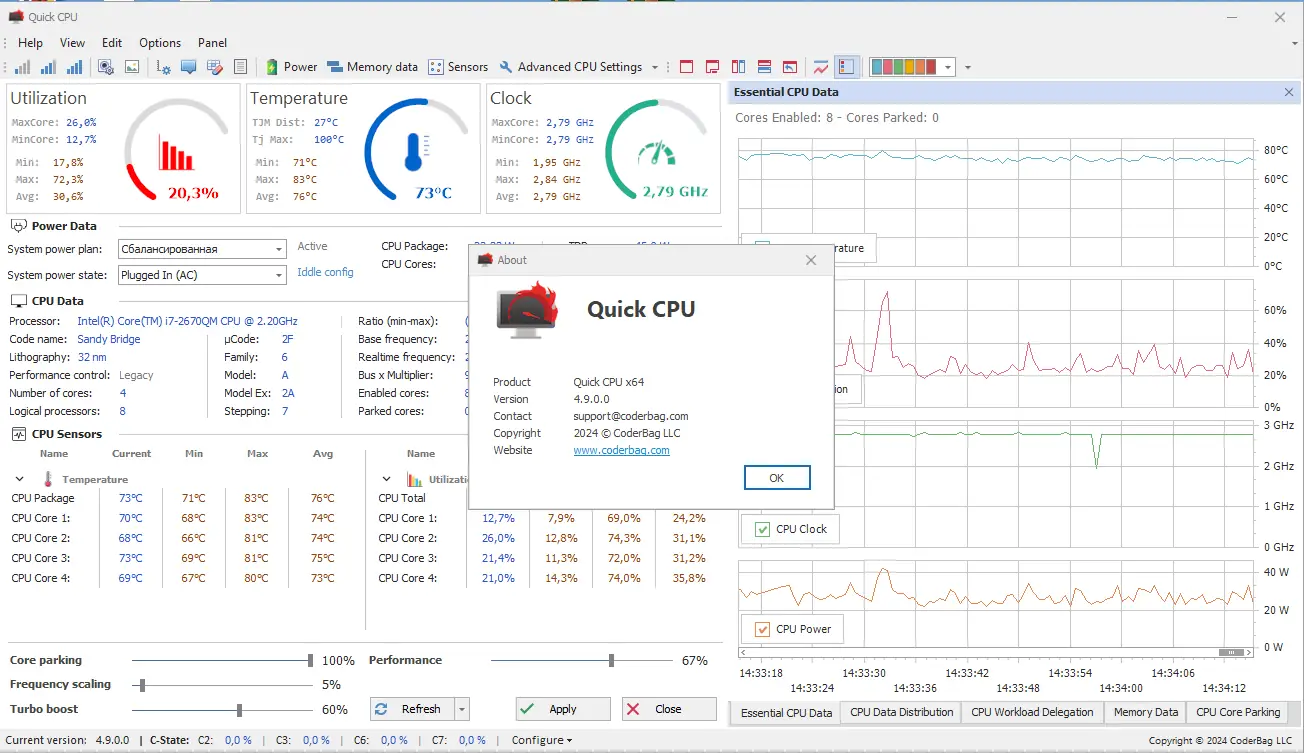Click the red vertical split columns layout icon
The height and width of the screenshot is (753, 1304).
(738, 67)
